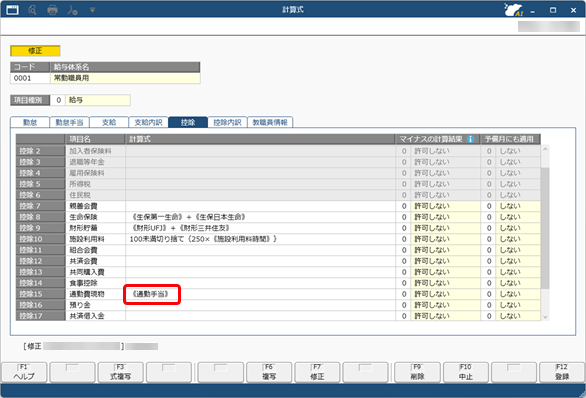The image size is (586, 398).
Task: Expand the small down-arrow menu in title bar
Action: coord(92,10)
